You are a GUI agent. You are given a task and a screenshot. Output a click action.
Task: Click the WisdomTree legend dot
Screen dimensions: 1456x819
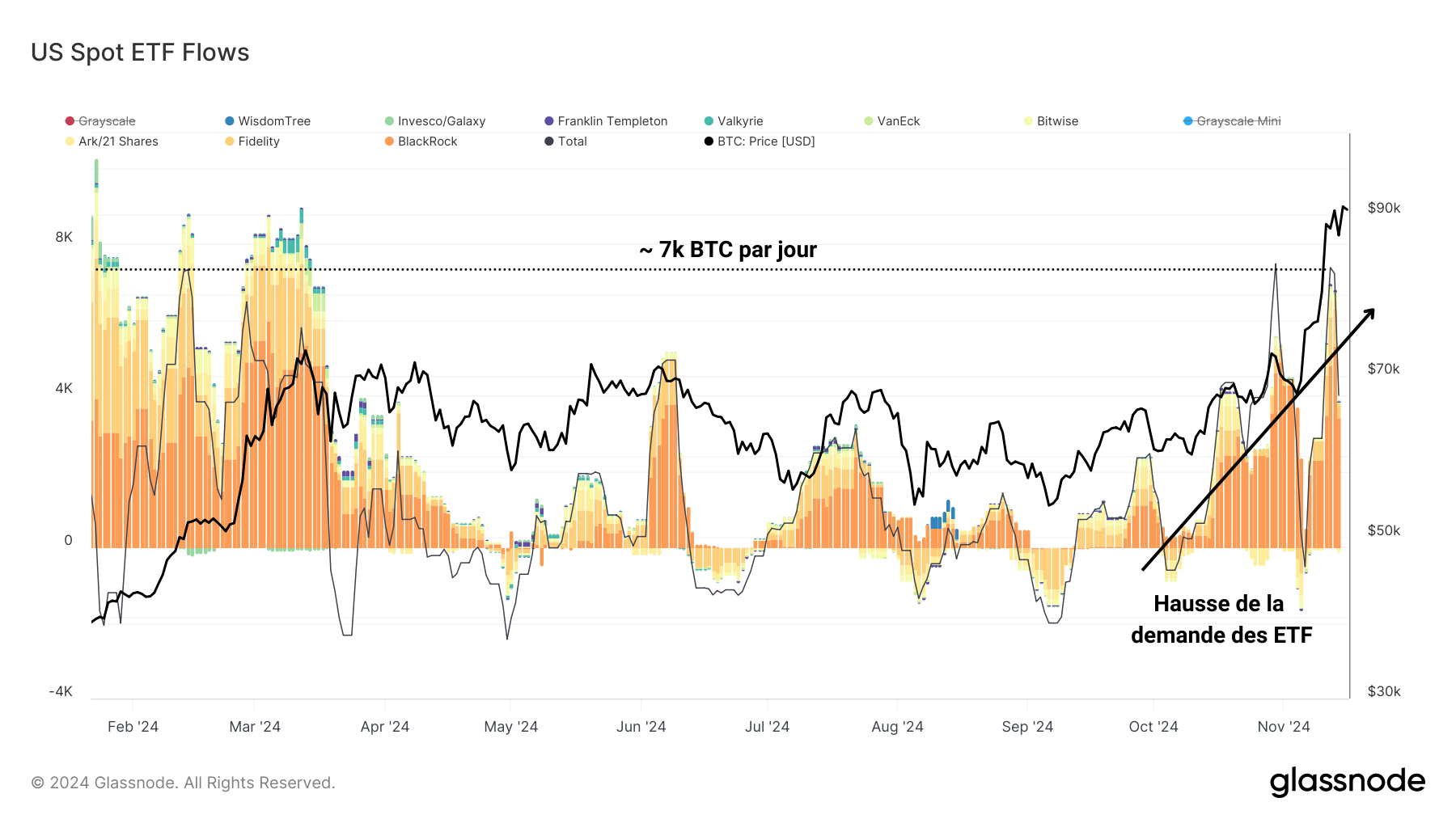(228, 120)
